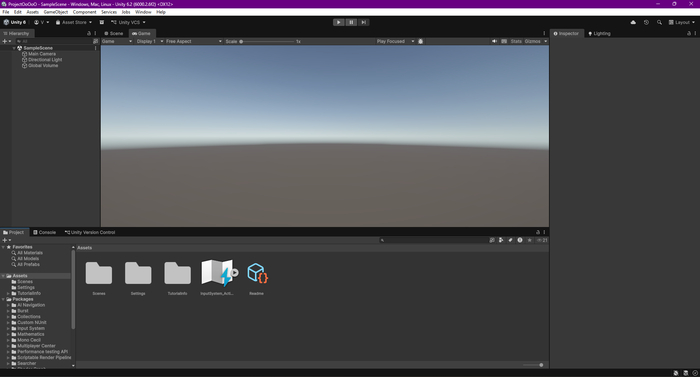The image size is (700, 377).
Task: Open the Inspector panel options menu
Action: [695, 34]
